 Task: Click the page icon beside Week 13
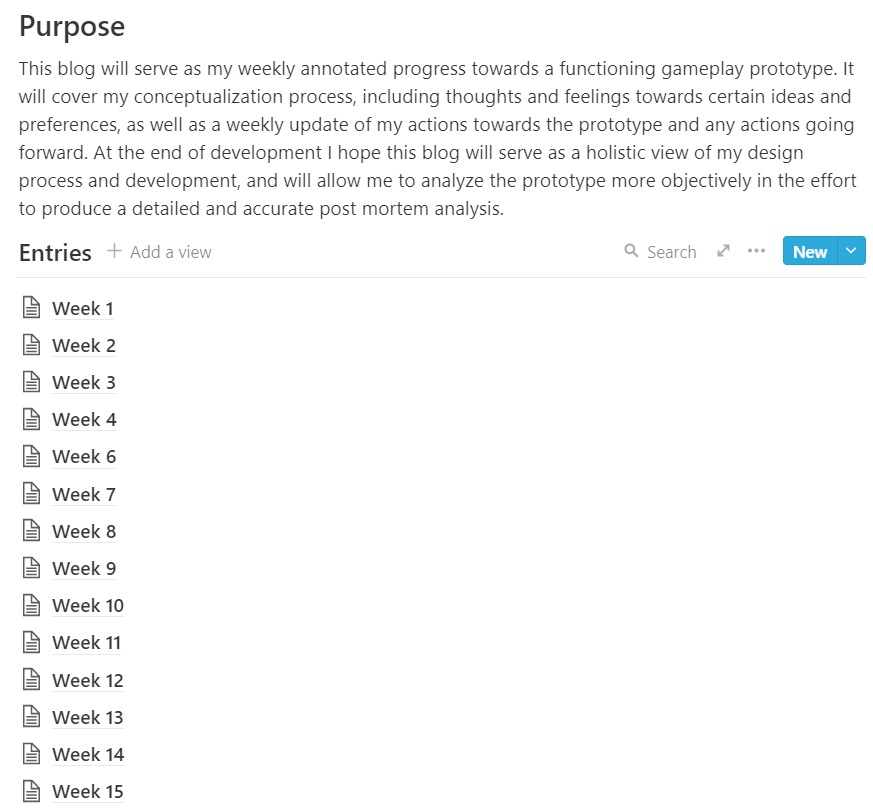(x=32, y=717)
